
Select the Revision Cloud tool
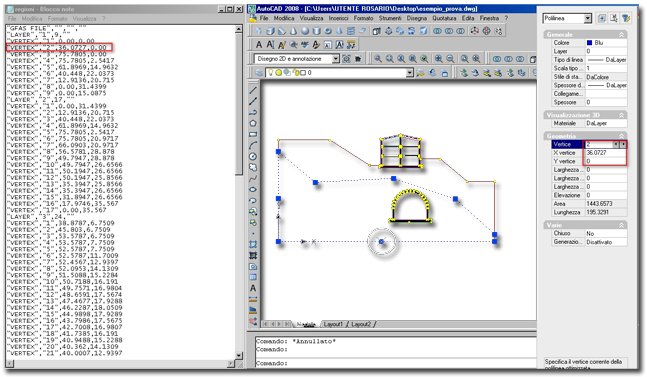pyautogui.click(x=253, y=167)
